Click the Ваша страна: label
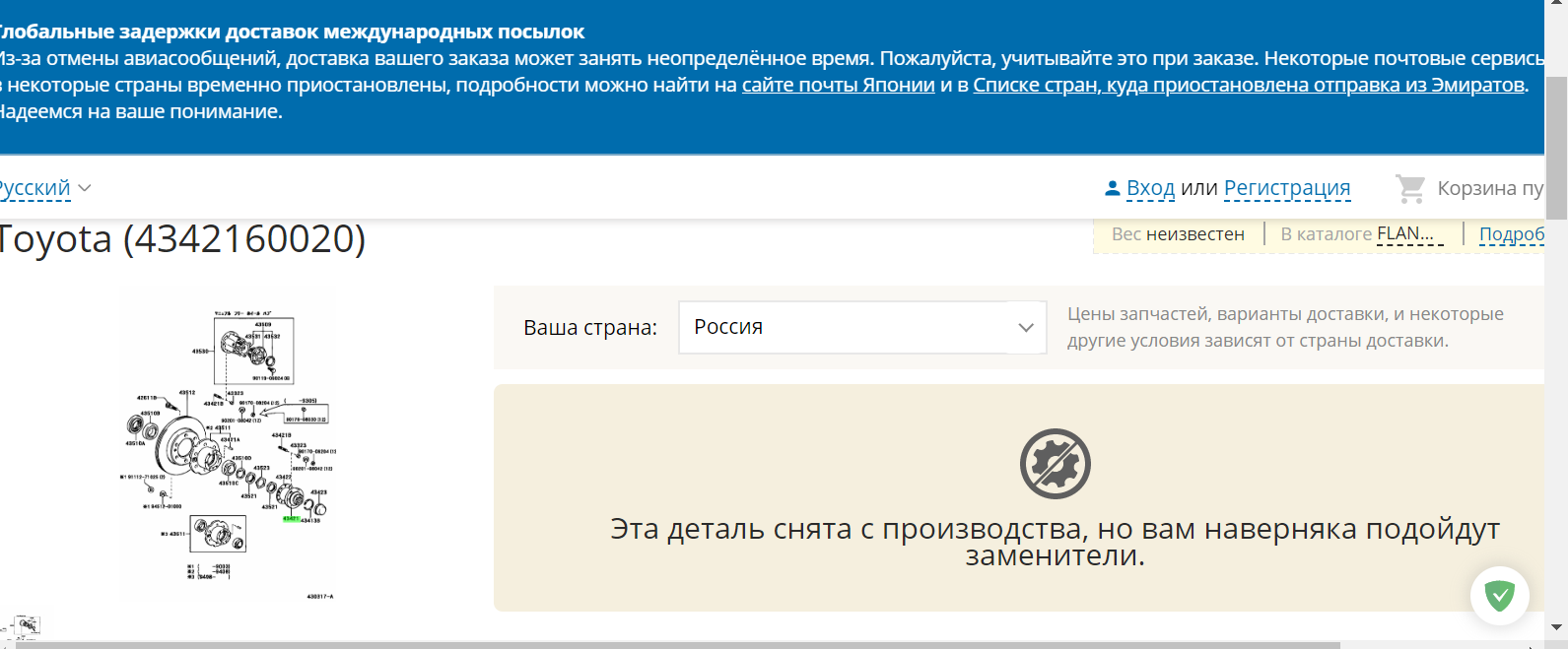Viewport: 1568px width, 649px height. (x=590, y=328)
